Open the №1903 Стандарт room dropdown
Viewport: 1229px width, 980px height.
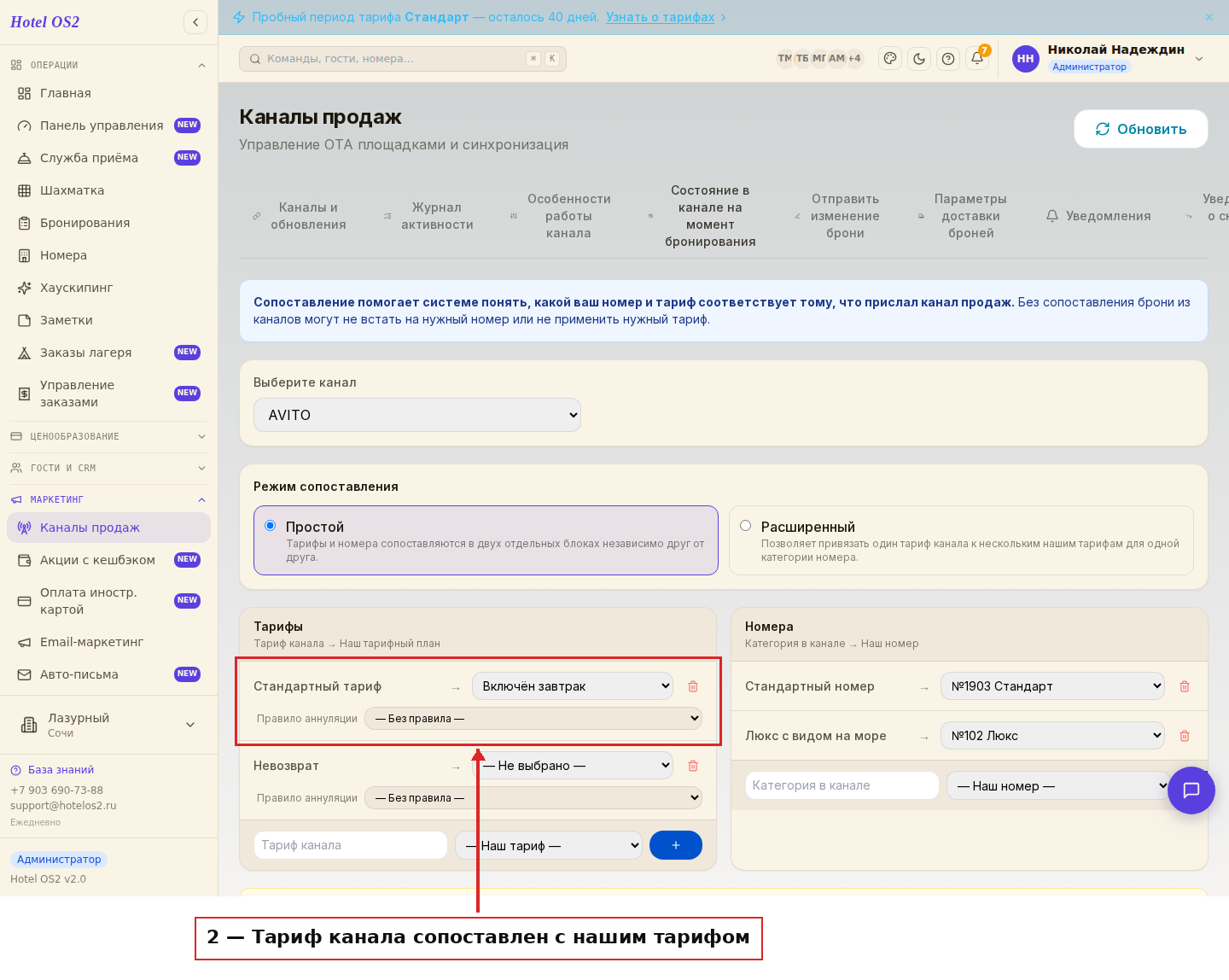1052,686
